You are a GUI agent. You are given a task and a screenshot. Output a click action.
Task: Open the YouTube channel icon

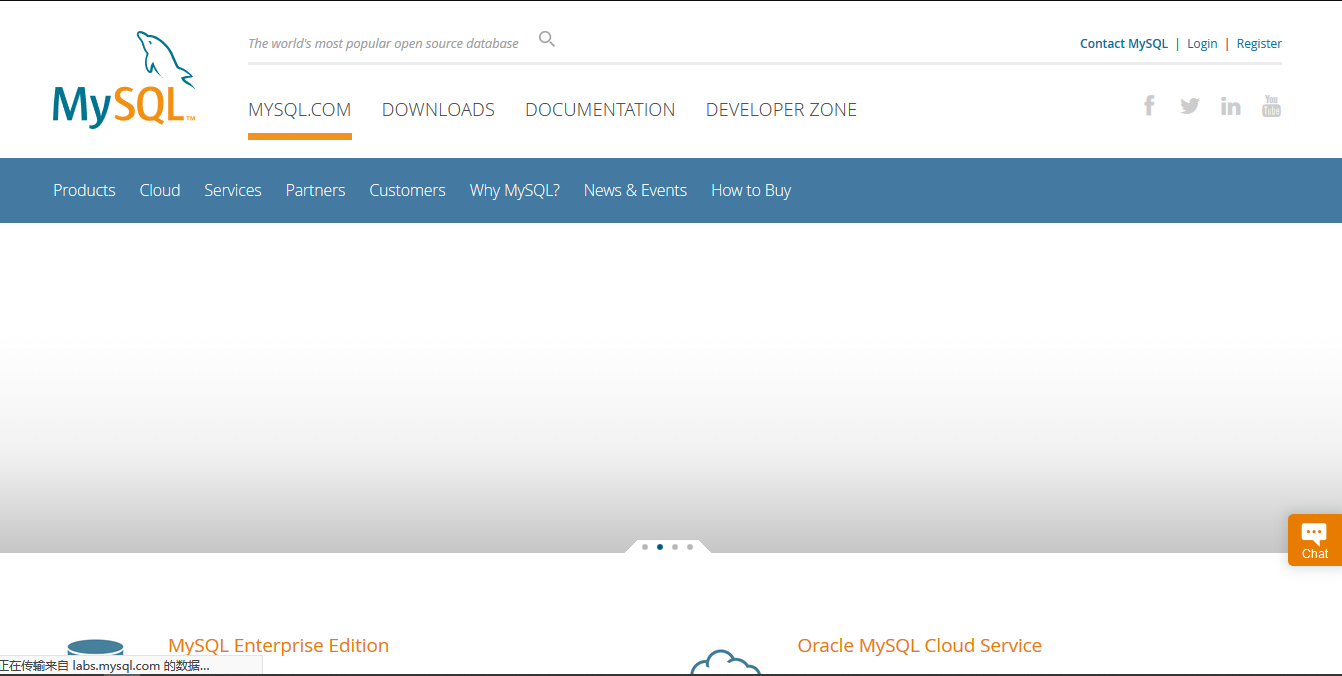click(1271, 105)
